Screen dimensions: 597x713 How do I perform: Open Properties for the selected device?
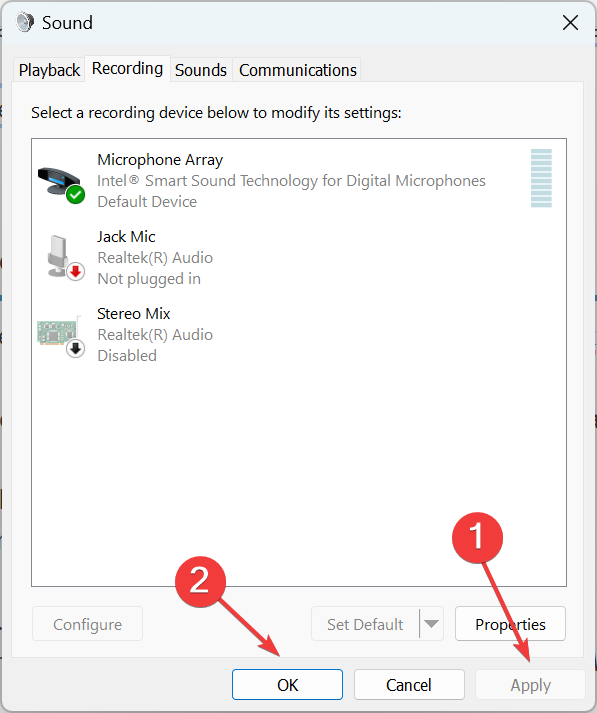pyautogui.click(x=510, y=624)
